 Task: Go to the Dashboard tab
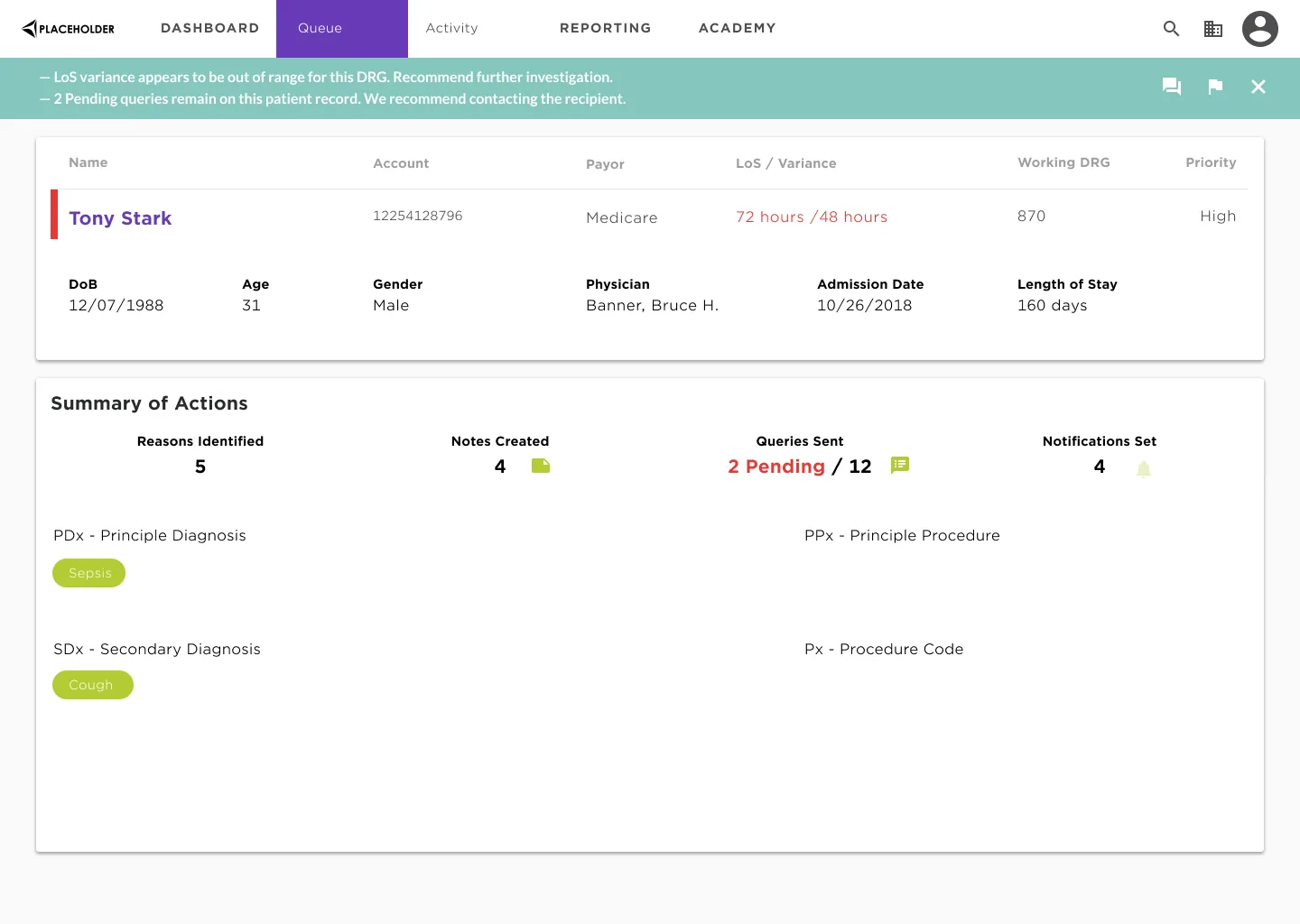pos(209,28)
